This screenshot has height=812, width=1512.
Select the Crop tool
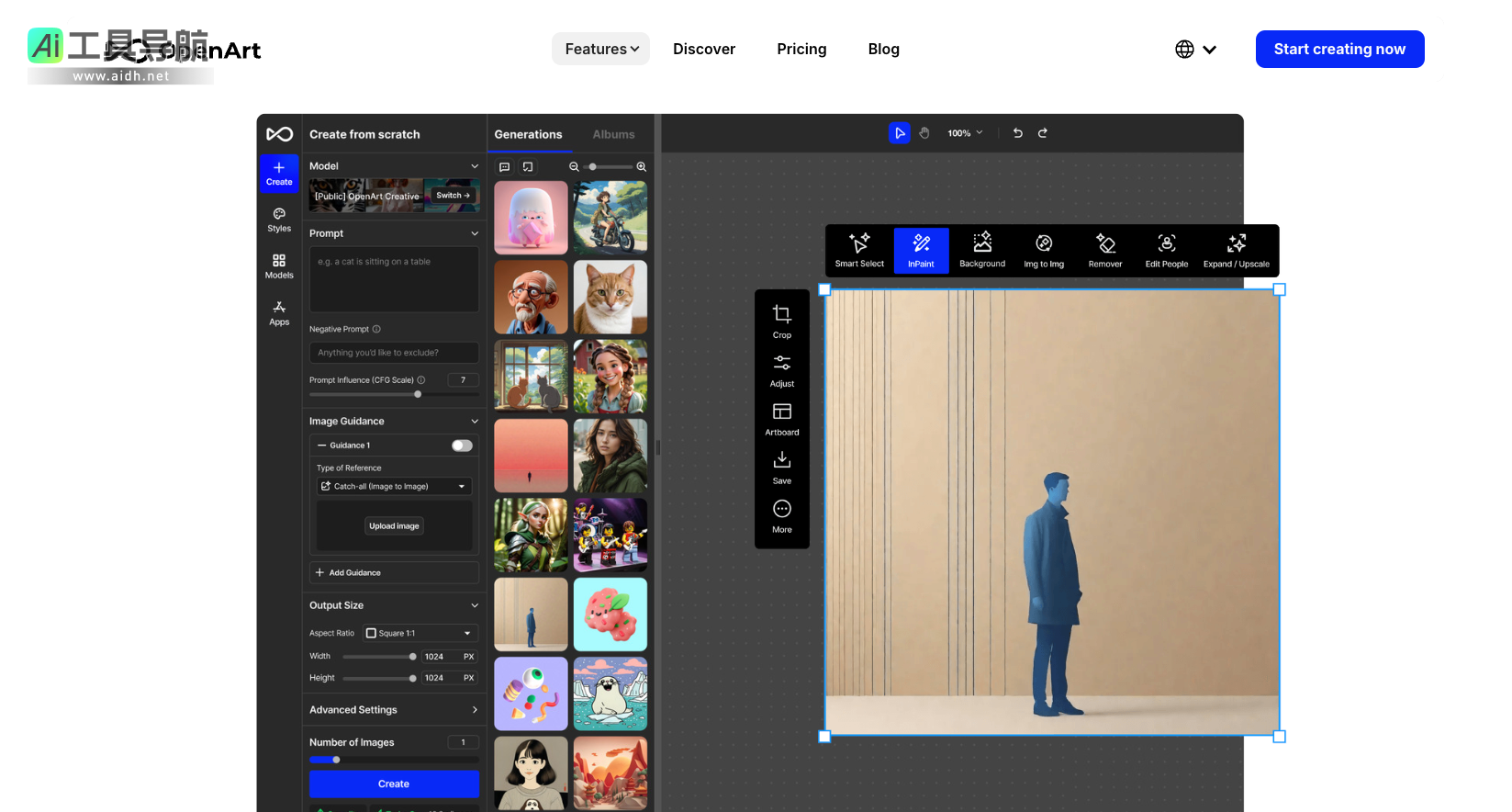(x=782, y=321)
